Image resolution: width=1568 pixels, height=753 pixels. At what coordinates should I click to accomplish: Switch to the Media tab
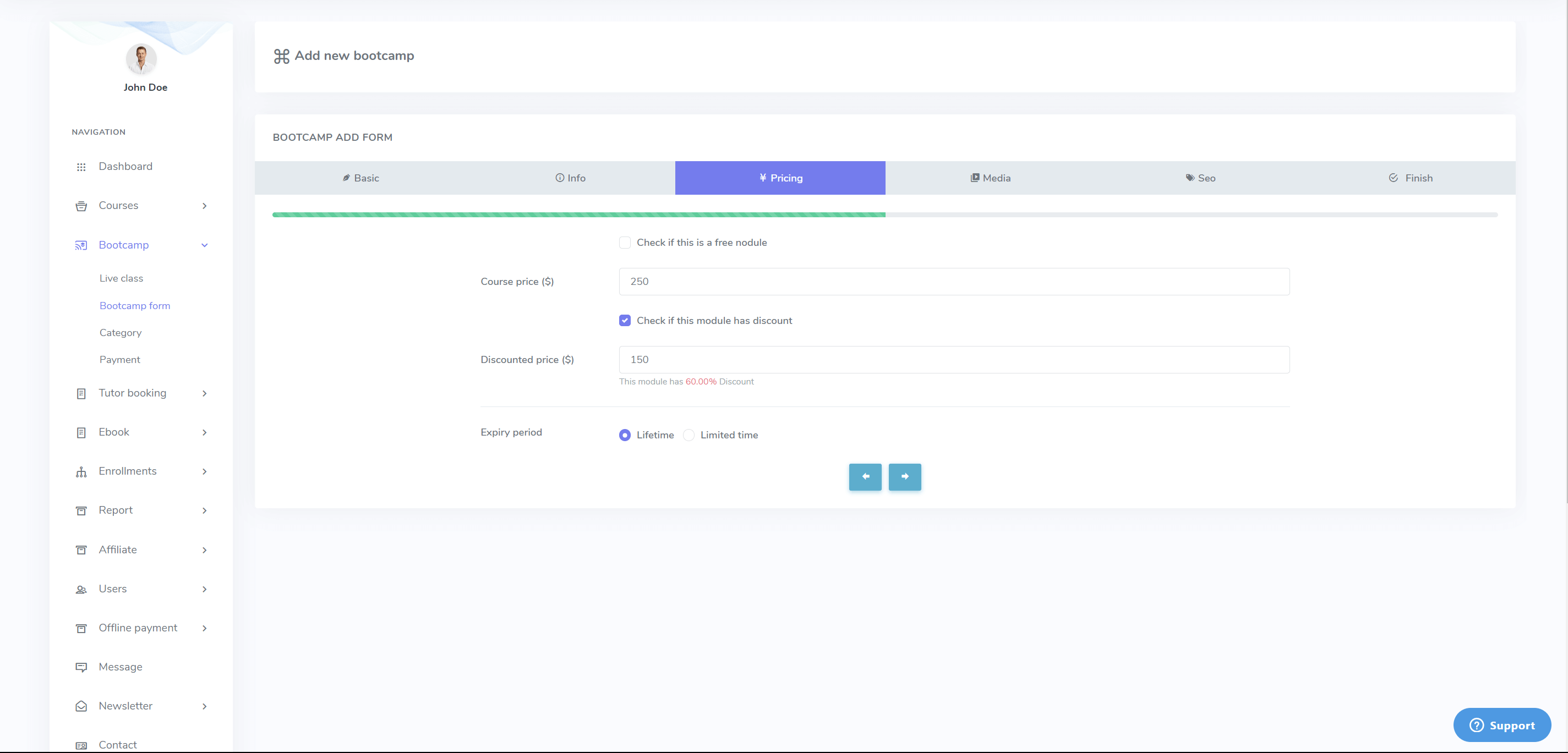point(990,178)
